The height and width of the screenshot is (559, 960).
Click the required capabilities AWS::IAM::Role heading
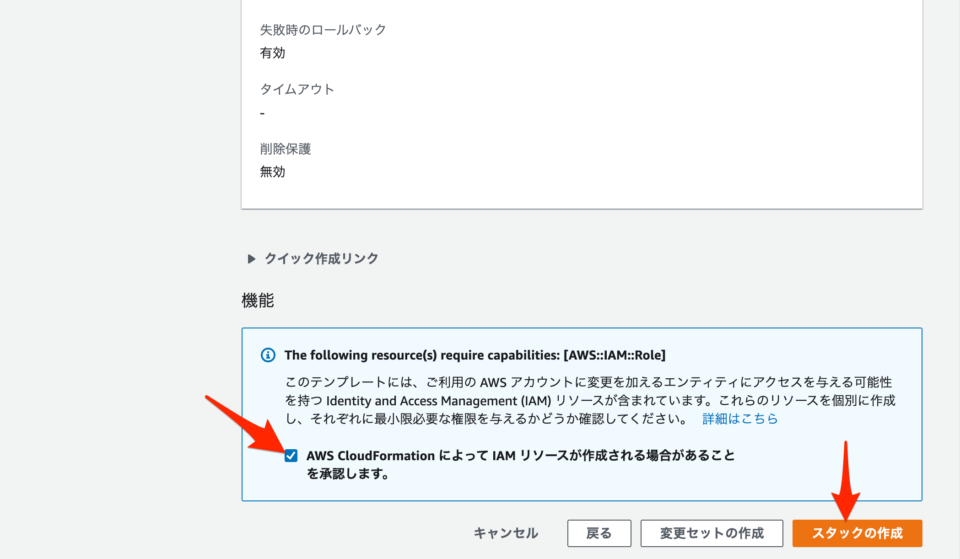[475, 355]
